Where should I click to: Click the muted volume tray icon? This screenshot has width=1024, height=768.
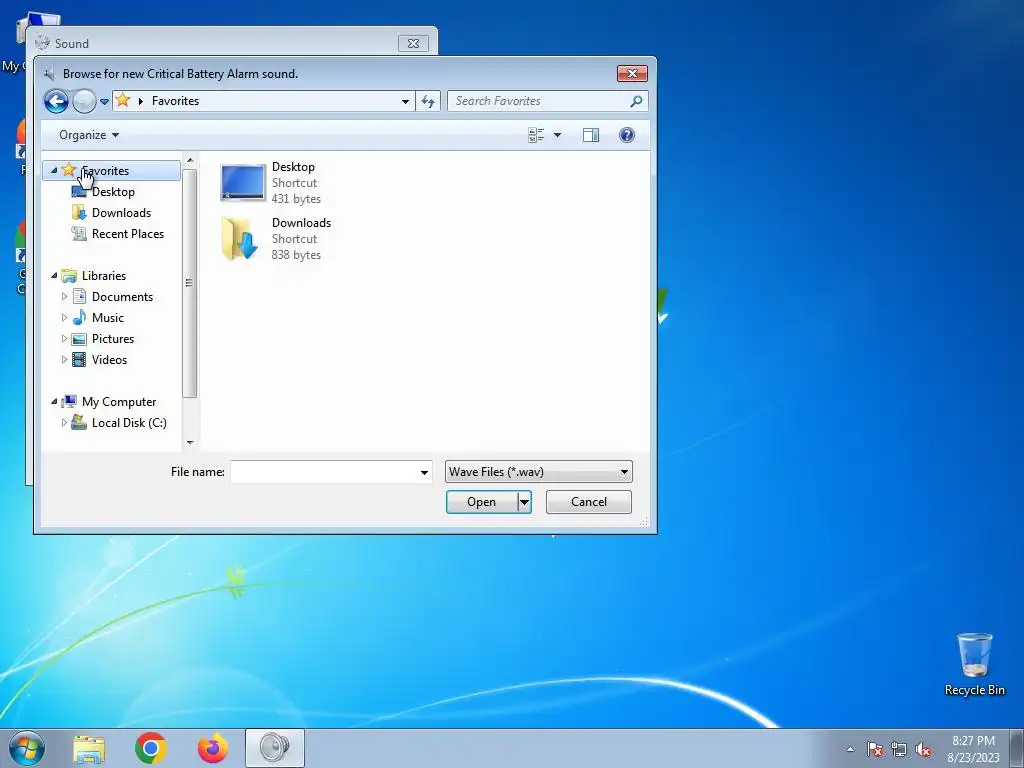pos(923,749)
